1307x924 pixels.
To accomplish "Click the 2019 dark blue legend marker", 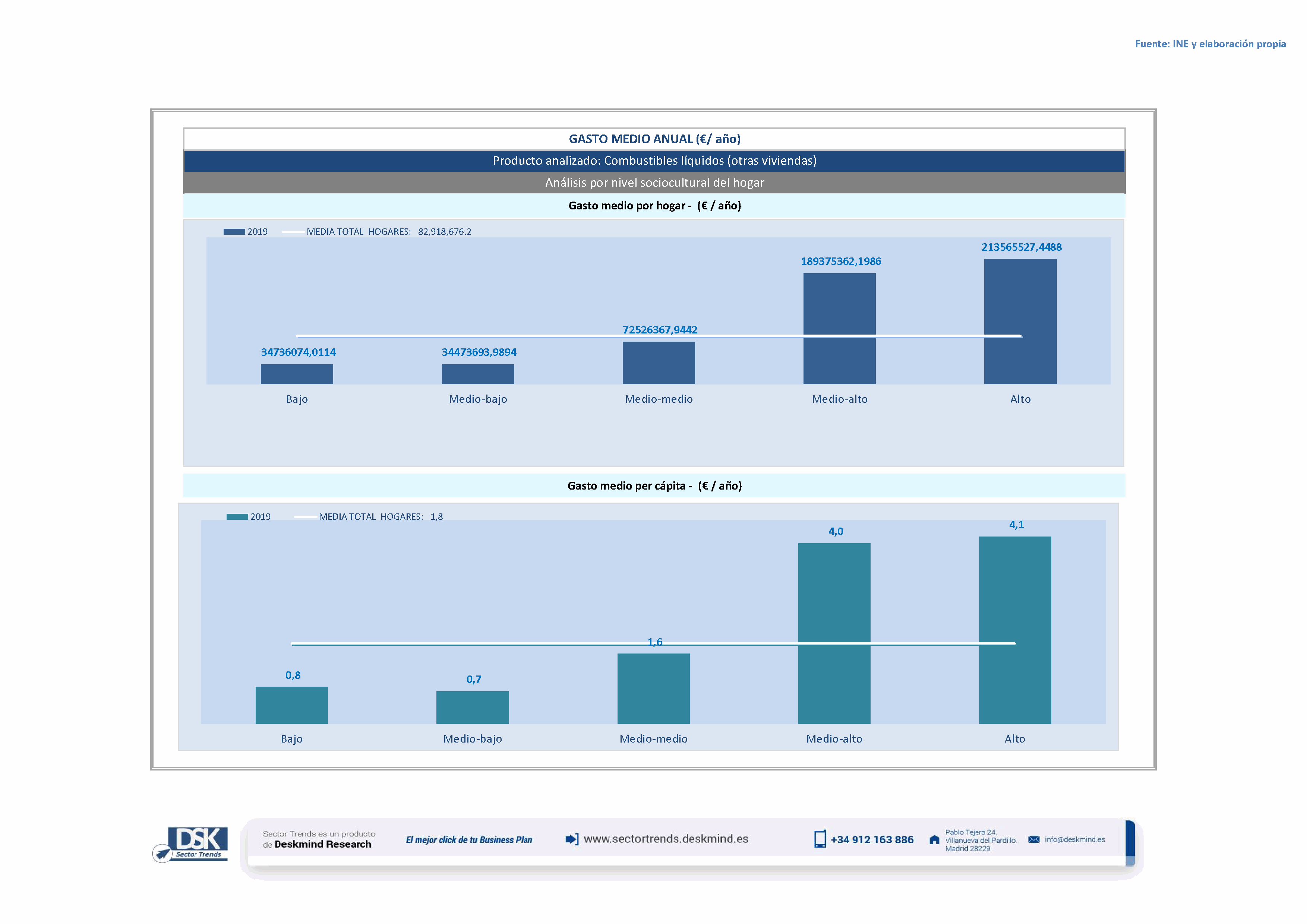I will 233,232.
